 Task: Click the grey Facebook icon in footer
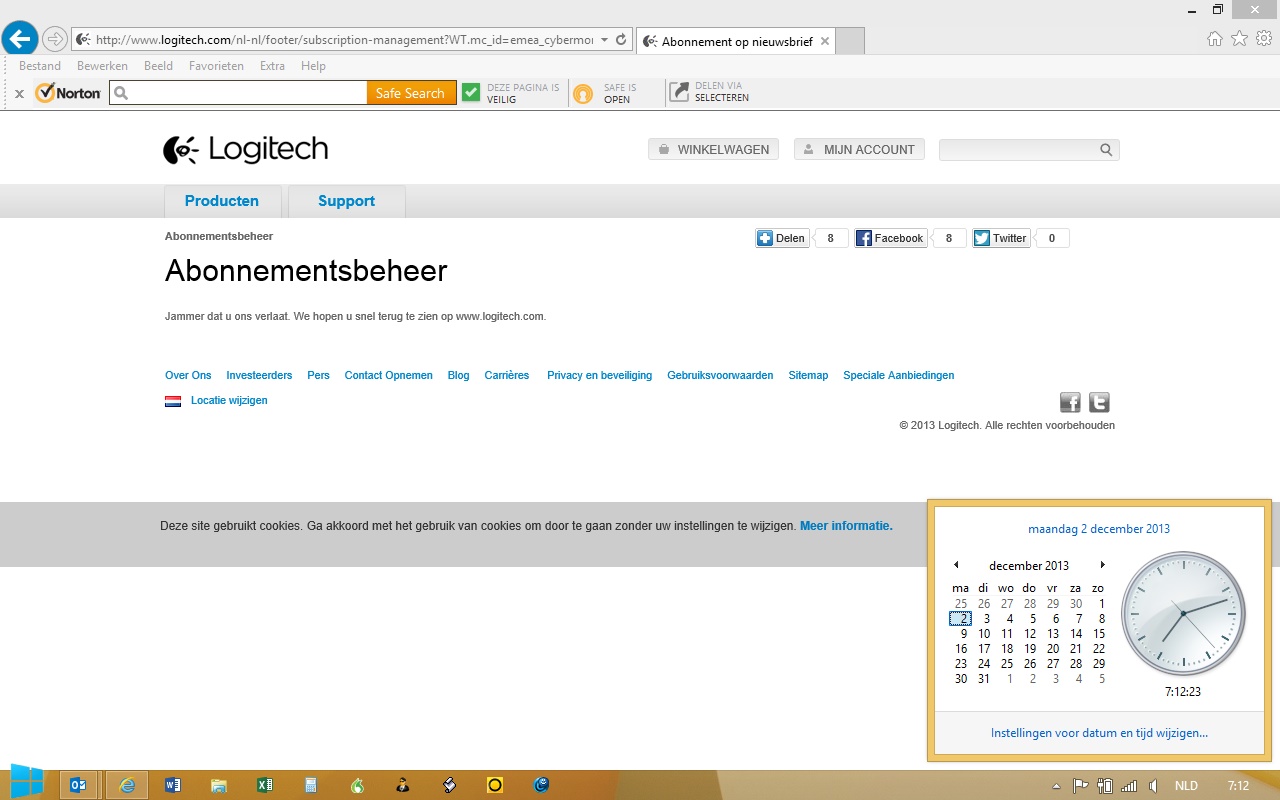(x=1070, y=402)
